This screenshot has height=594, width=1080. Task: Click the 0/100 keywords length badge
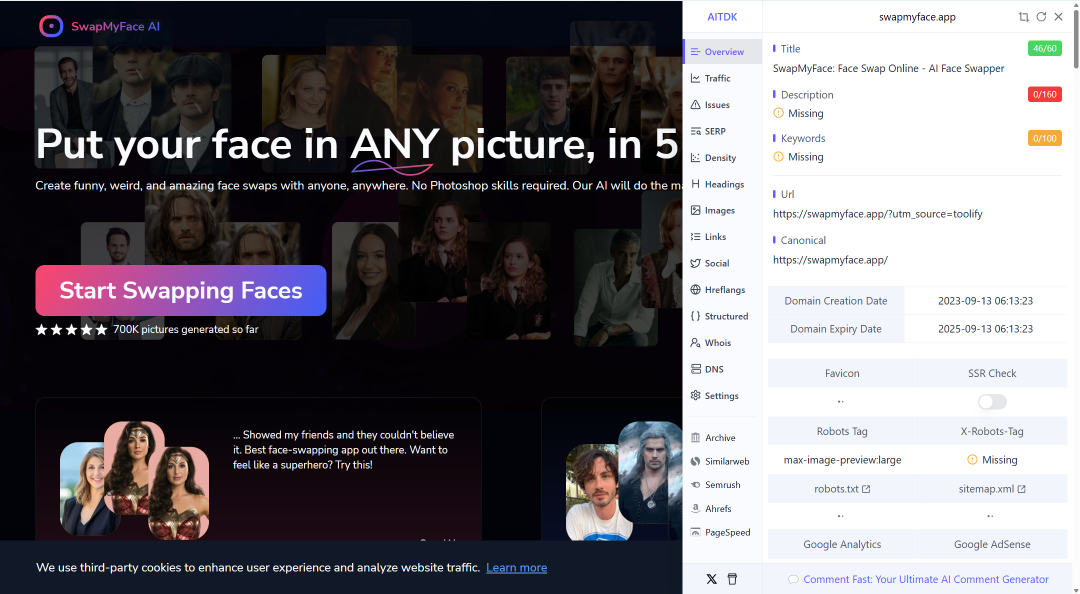tap(1044, 139)
